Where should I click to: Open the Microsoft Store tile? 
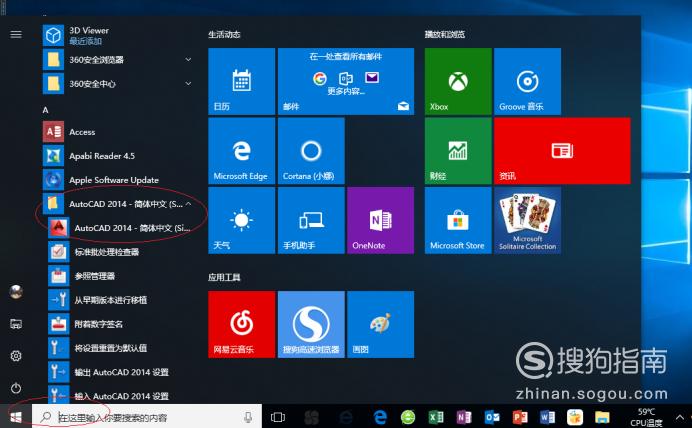(x=458, y=220)
